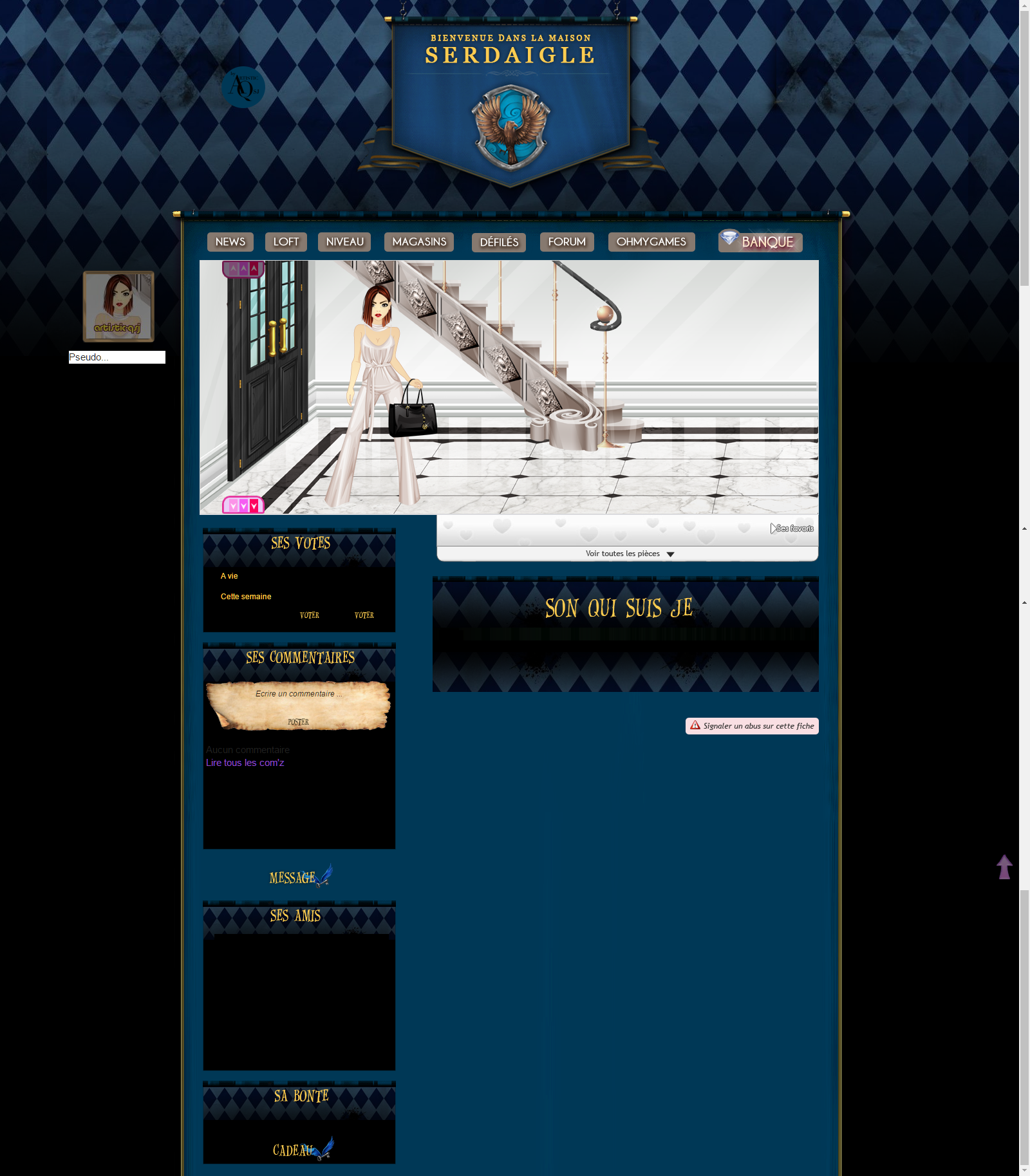Open Lire tous les com'z link
This screenshot has height=1176, width=1030.
click(x=245, y=763)
